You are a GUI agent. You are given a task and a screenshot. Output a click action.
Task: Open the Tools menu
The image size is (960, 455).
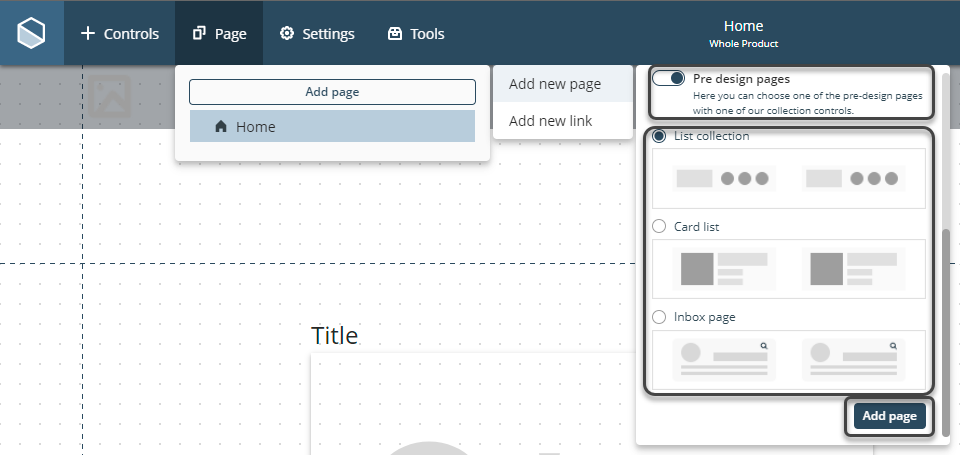click(x=416, y=34)
